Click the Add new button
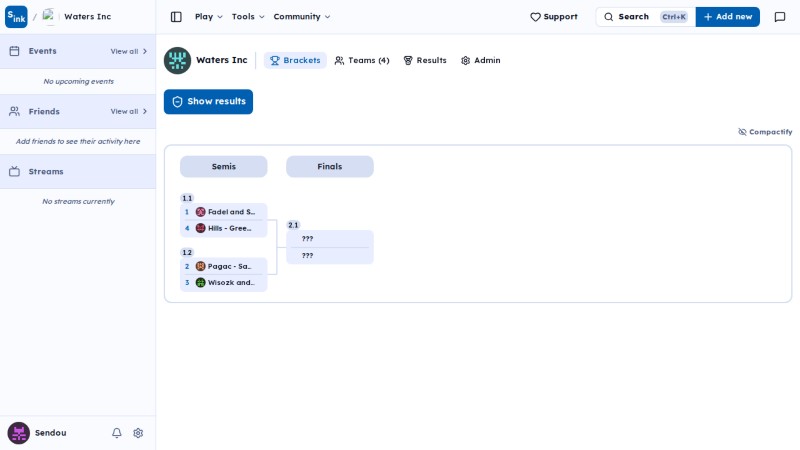The image size is (800, 450). point(728,17)
